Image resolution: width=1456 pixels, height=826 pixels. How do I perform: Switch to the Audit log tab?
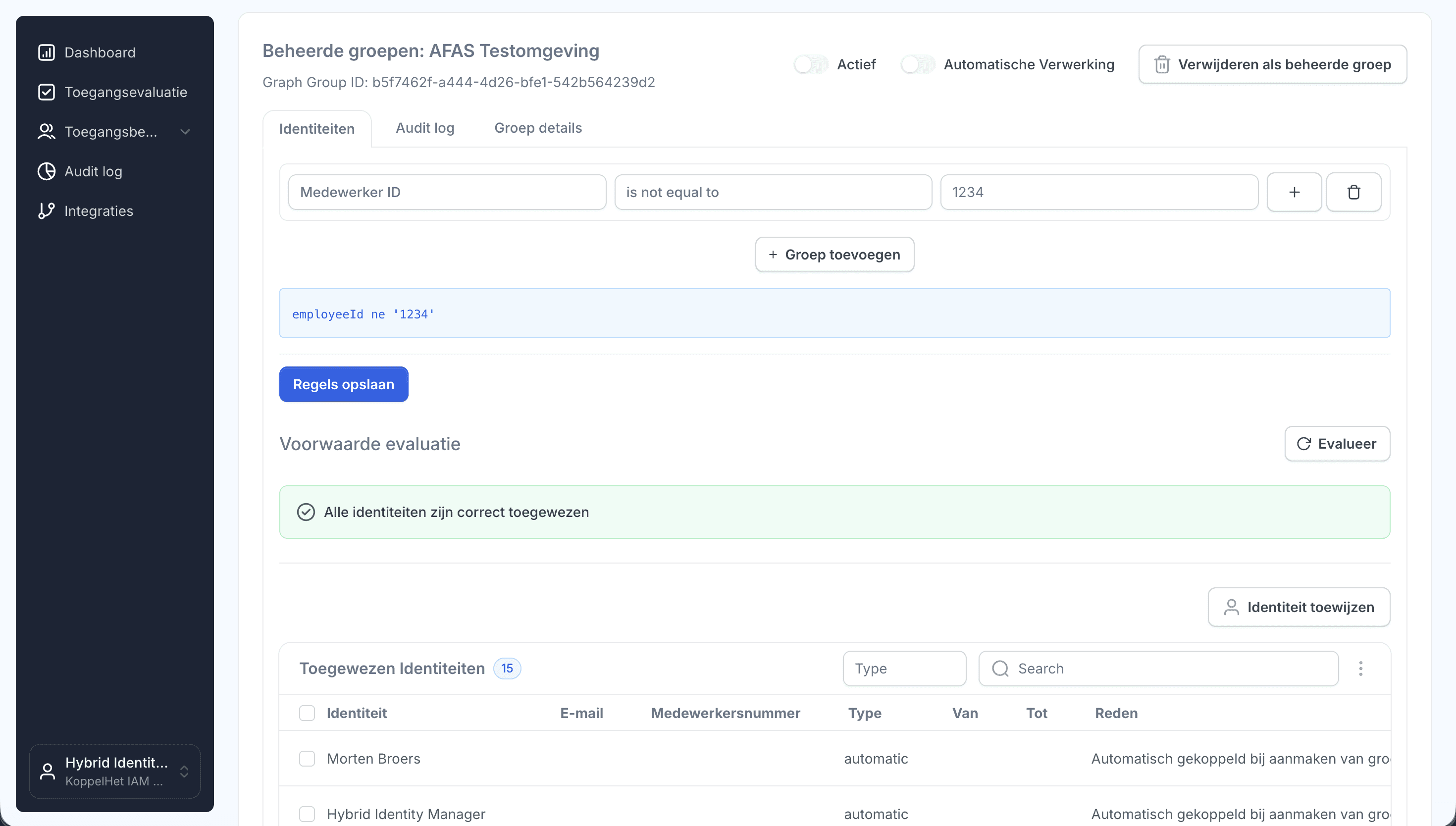tap(425, 128)
